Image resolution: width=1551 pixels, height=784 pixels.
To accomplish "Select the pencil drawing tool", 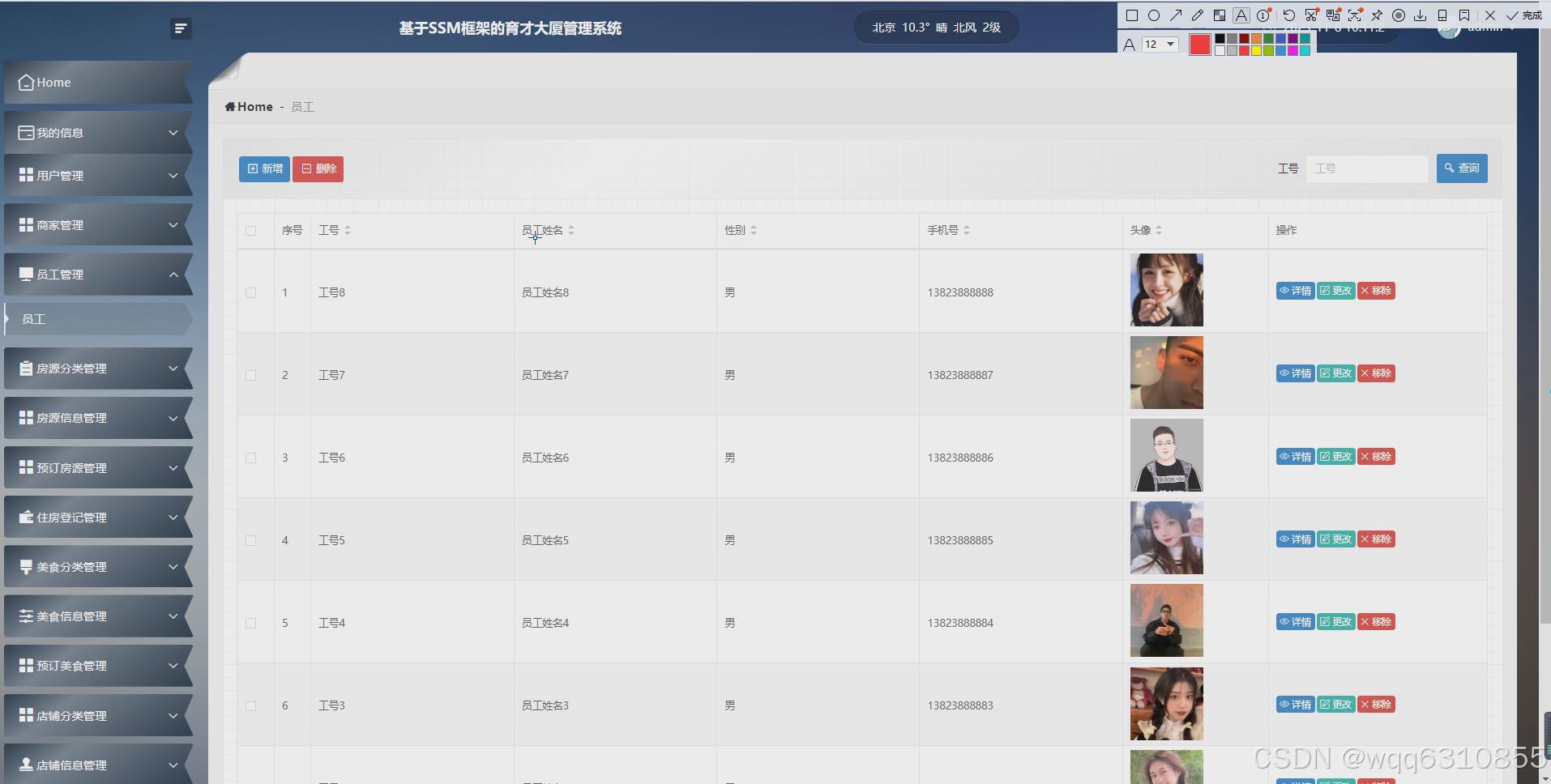I will tap(1198, 15).
